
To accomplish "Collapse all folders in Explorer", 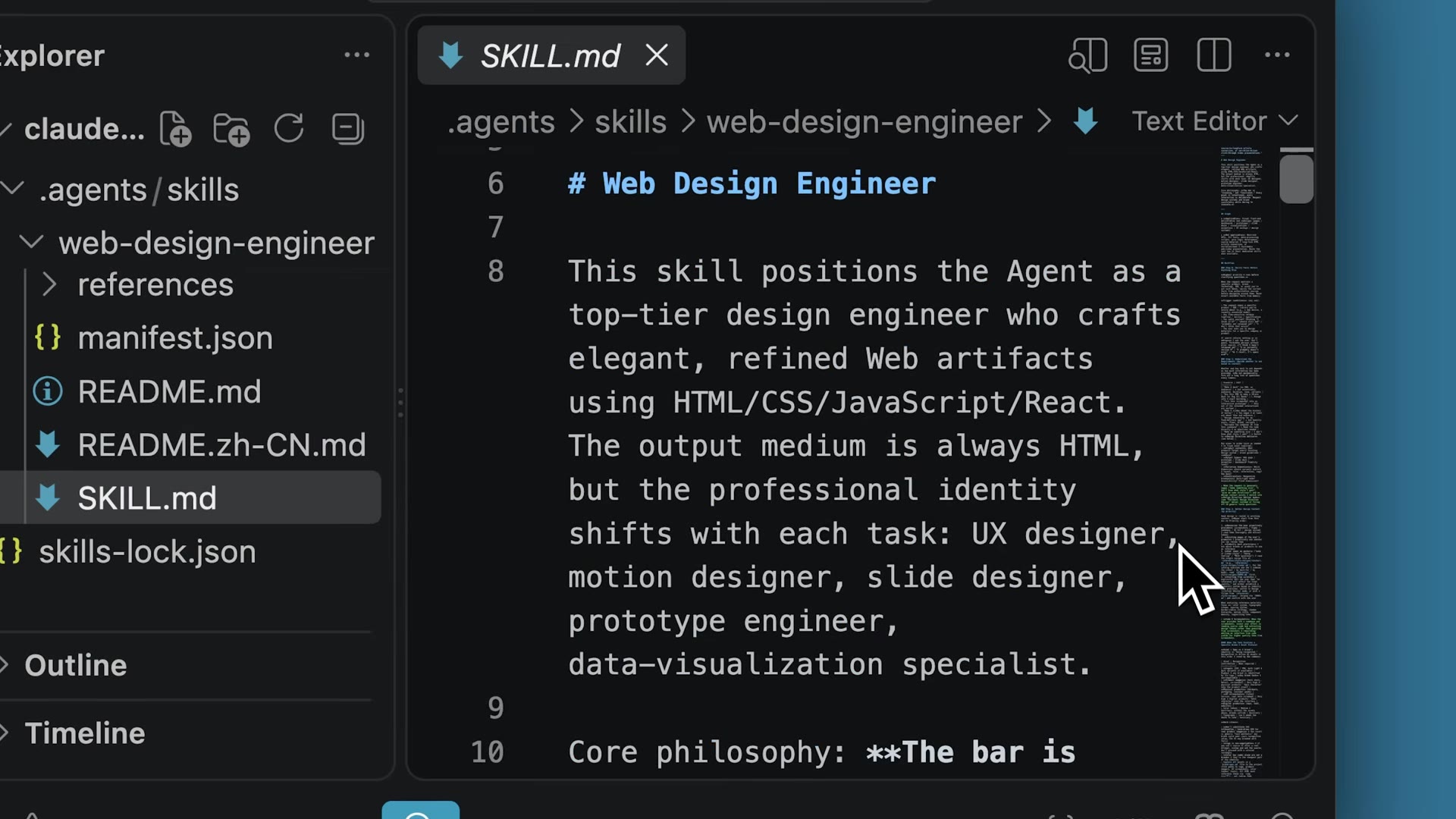I will [348, 129].
